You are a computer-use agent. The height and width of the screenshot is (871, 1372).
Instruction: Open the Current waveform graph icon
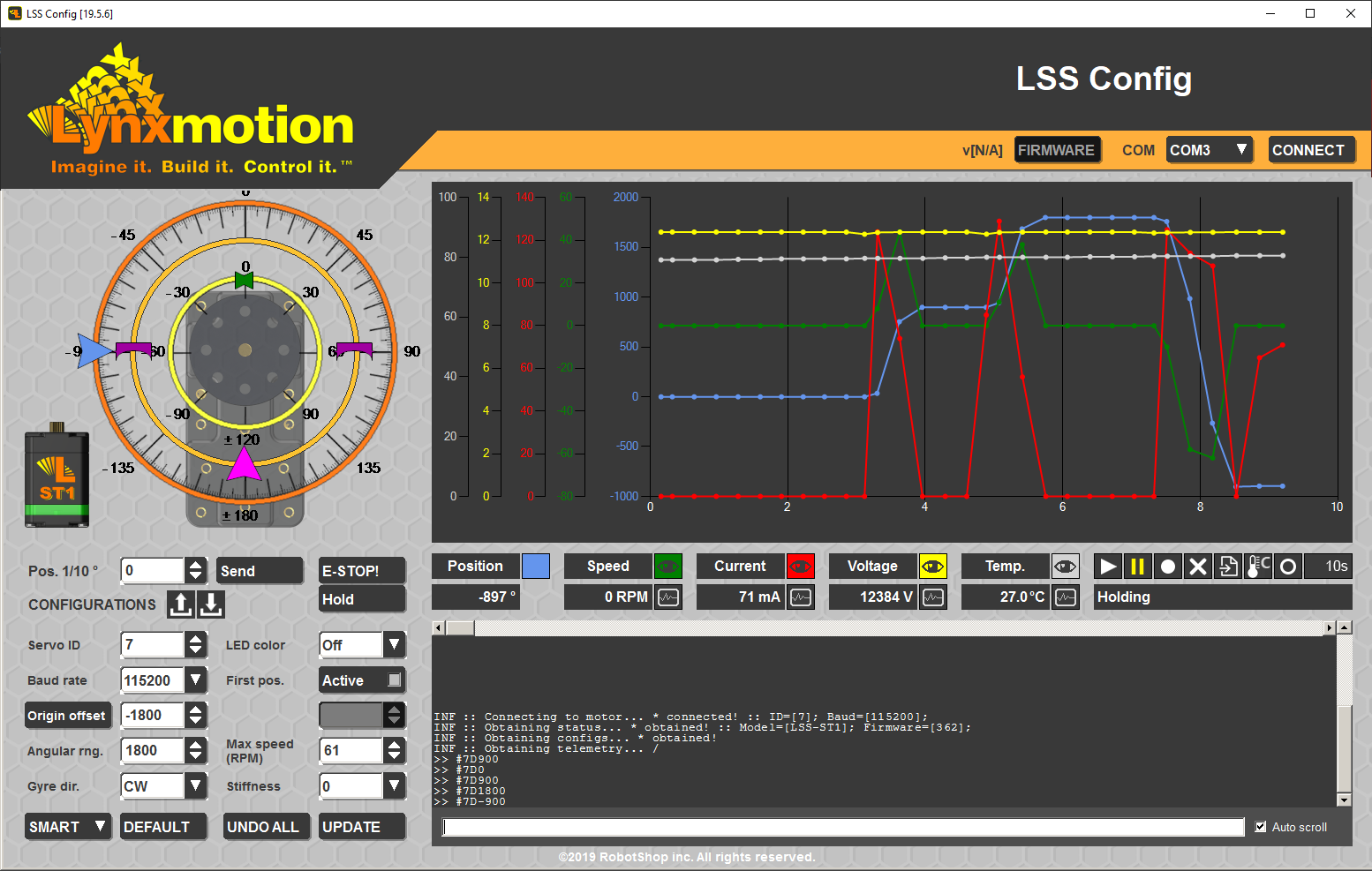tap(801, 597)
